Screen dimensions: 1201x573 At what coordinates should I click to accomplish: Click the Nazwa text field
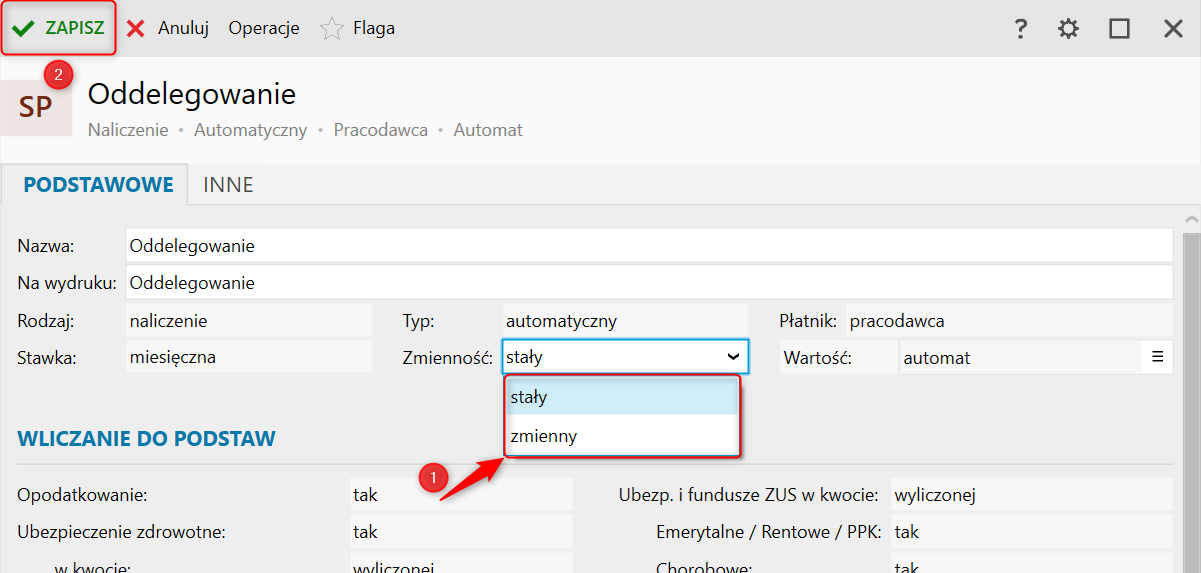(648, 246)
